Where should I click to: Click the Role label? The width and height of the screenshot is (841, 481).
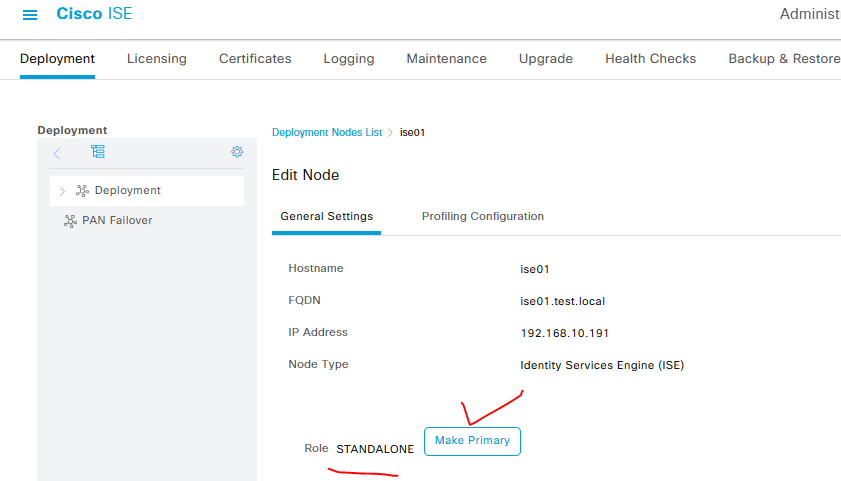(316, 448)
